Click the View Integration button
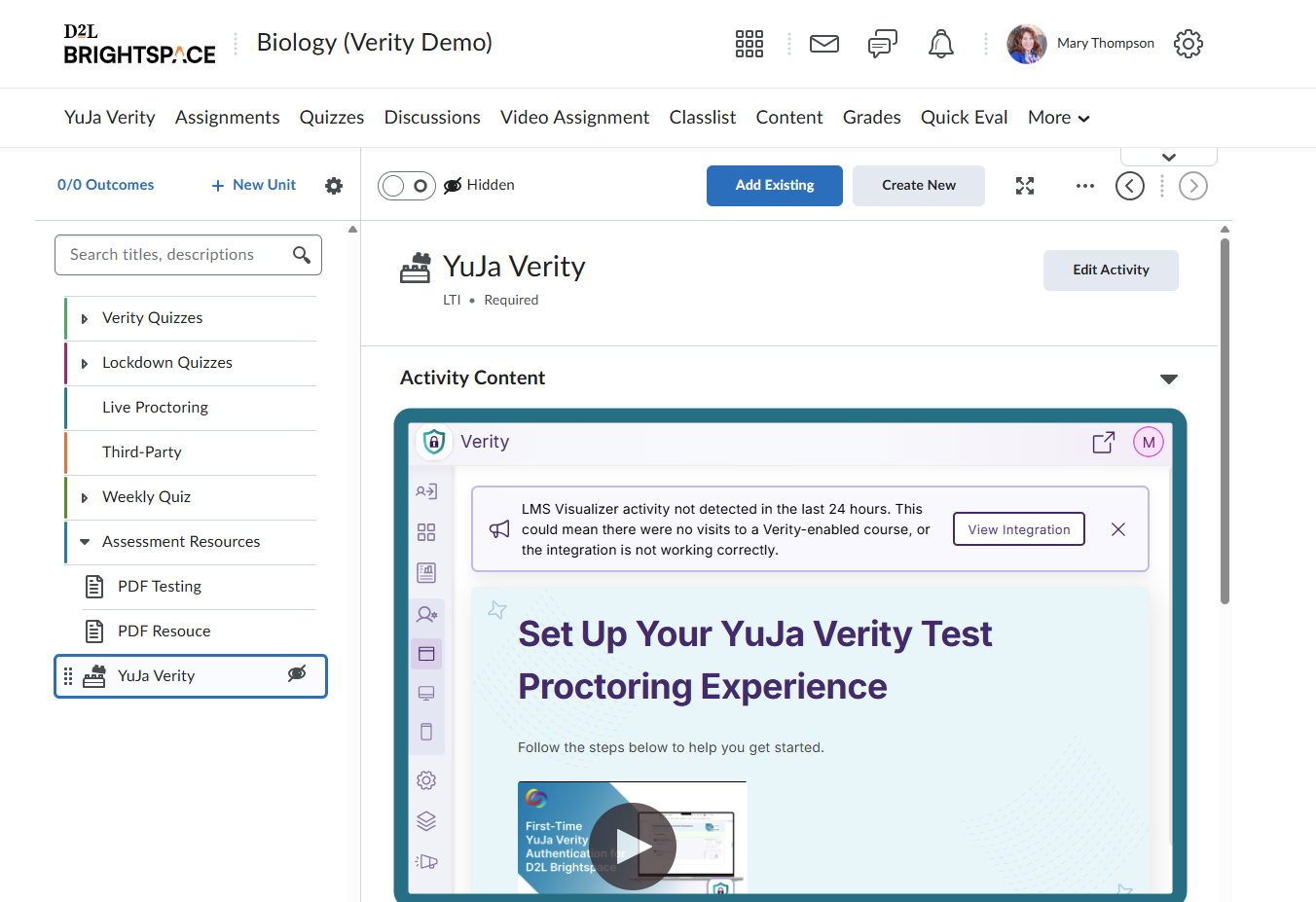Viewport: 1316px width, 902px height. click(1019, 529)
